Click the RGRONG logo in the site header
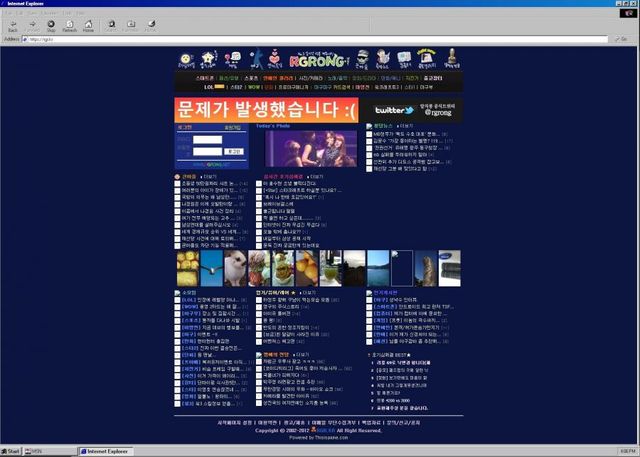The height and width of the screenshot is (457, 640). click(320, 59)
